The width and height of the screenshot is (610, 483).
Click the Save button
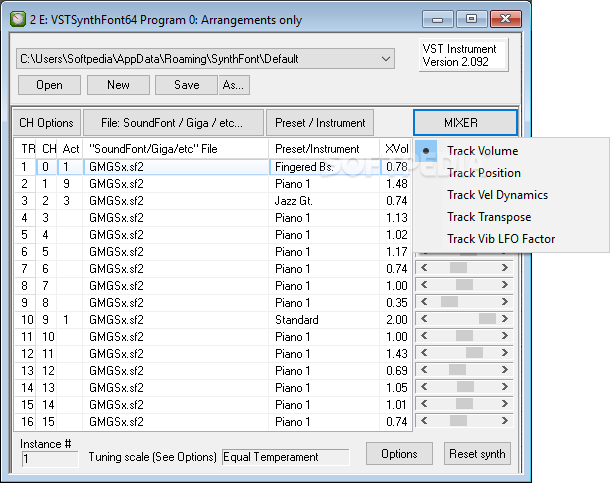[x=186, y=85]
